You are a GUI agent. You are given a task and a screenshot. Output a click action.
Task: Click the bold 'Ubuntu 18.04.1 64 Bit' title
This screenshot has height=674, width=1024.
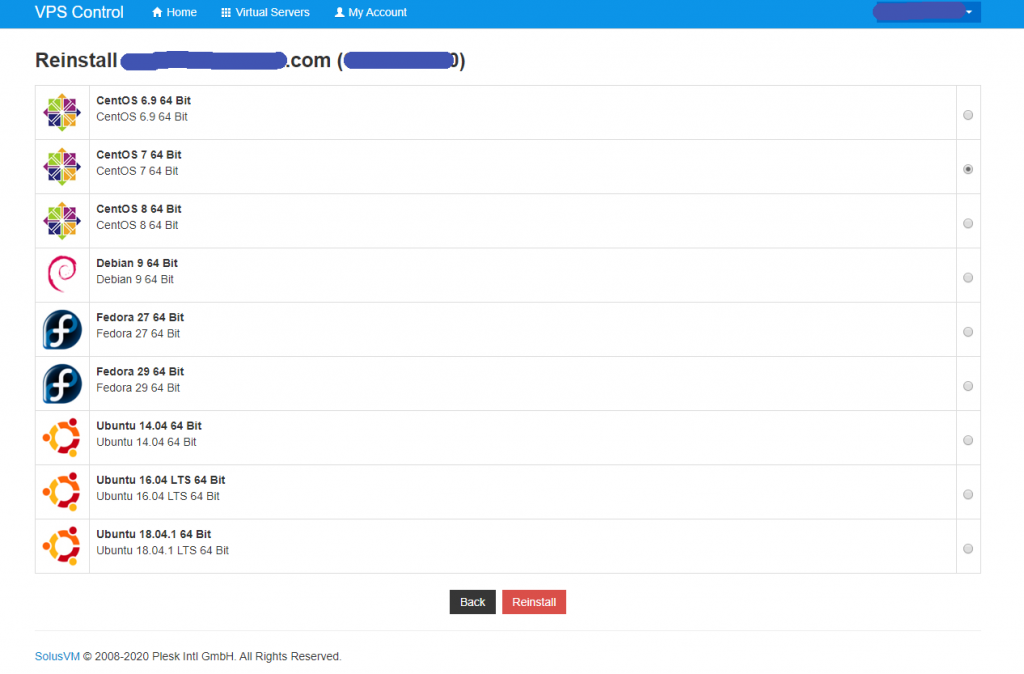pos(153,534)
